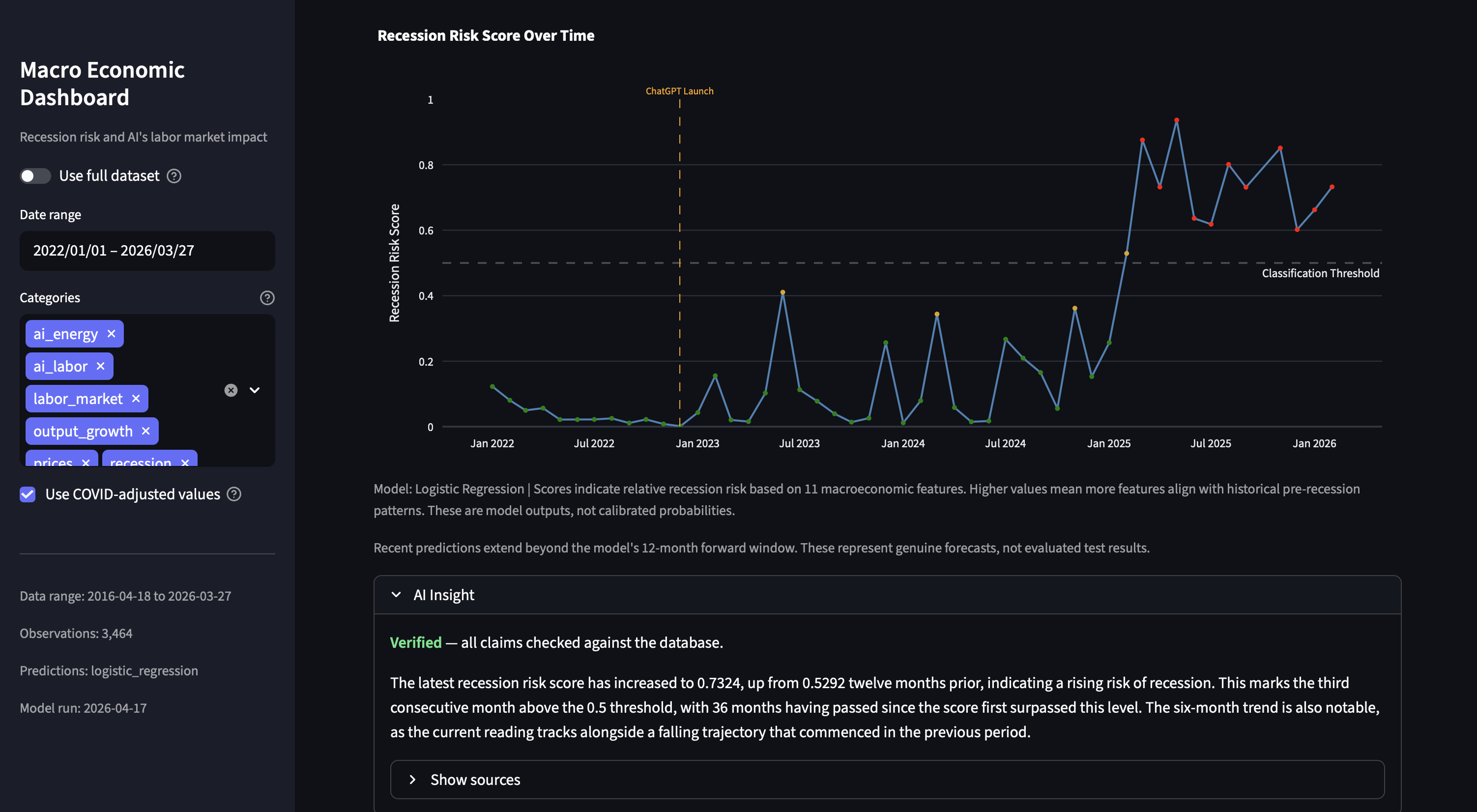Remove the output_growth category tag

[145, 431]
